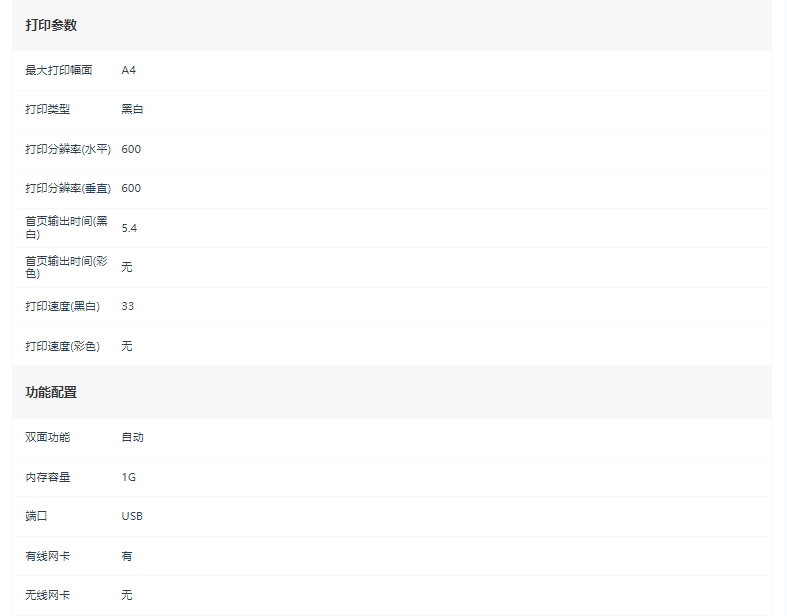The height and width of the screenshot is (616, 787).
Task: Click the 33 print speed value
Action: pos(127,306)
